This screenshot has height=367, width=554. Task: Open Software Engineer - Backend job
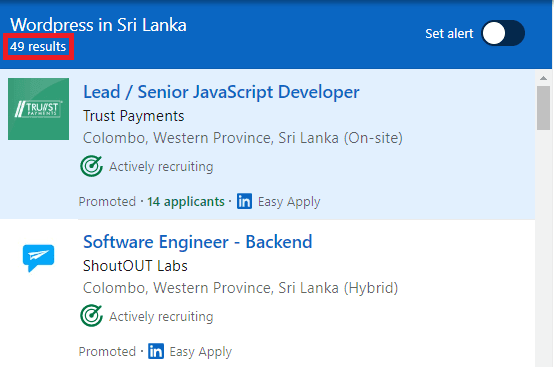point(198,242)
